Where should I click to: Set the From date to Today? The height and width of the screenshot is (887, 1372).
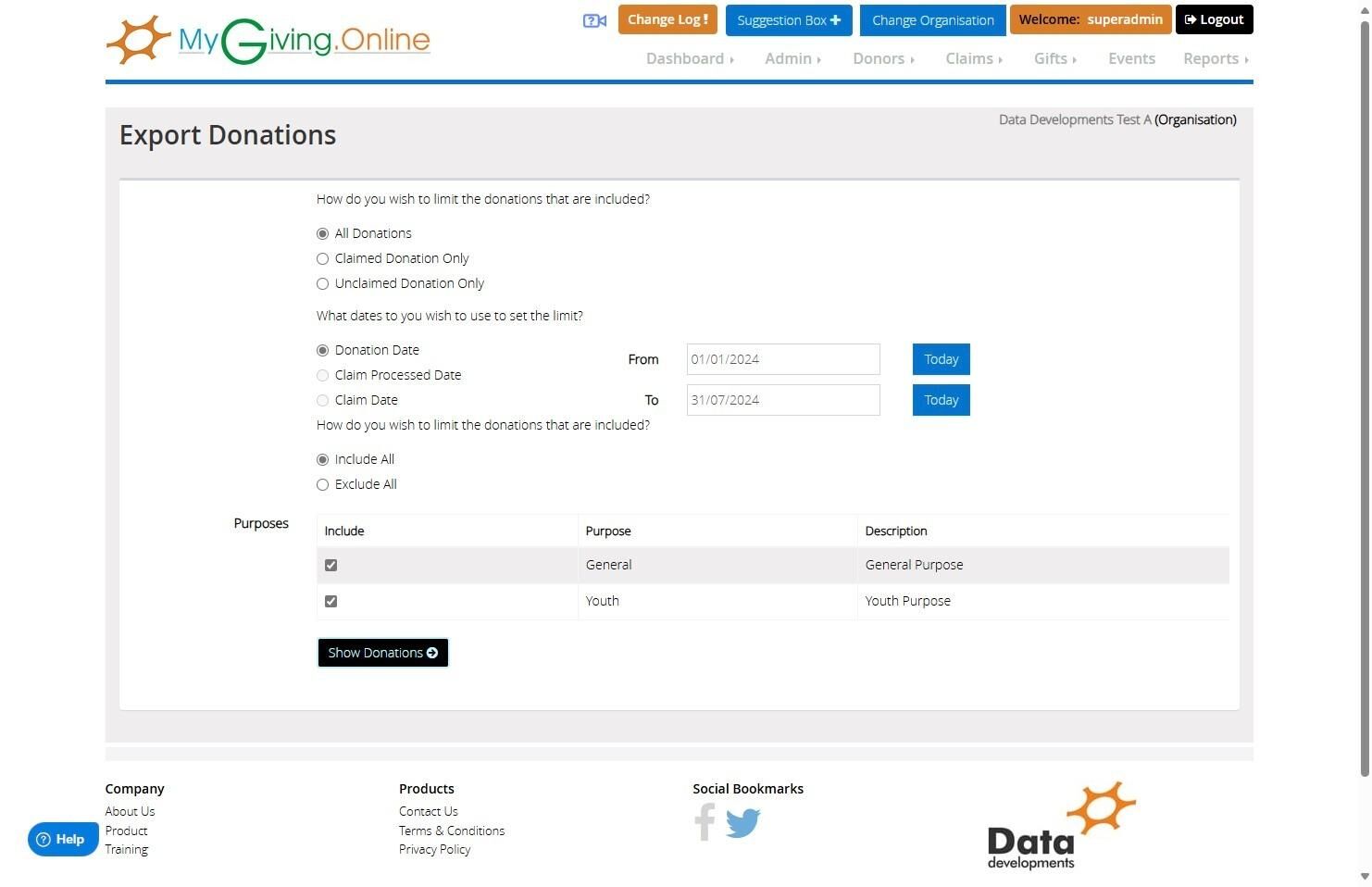tap(941, 359)
